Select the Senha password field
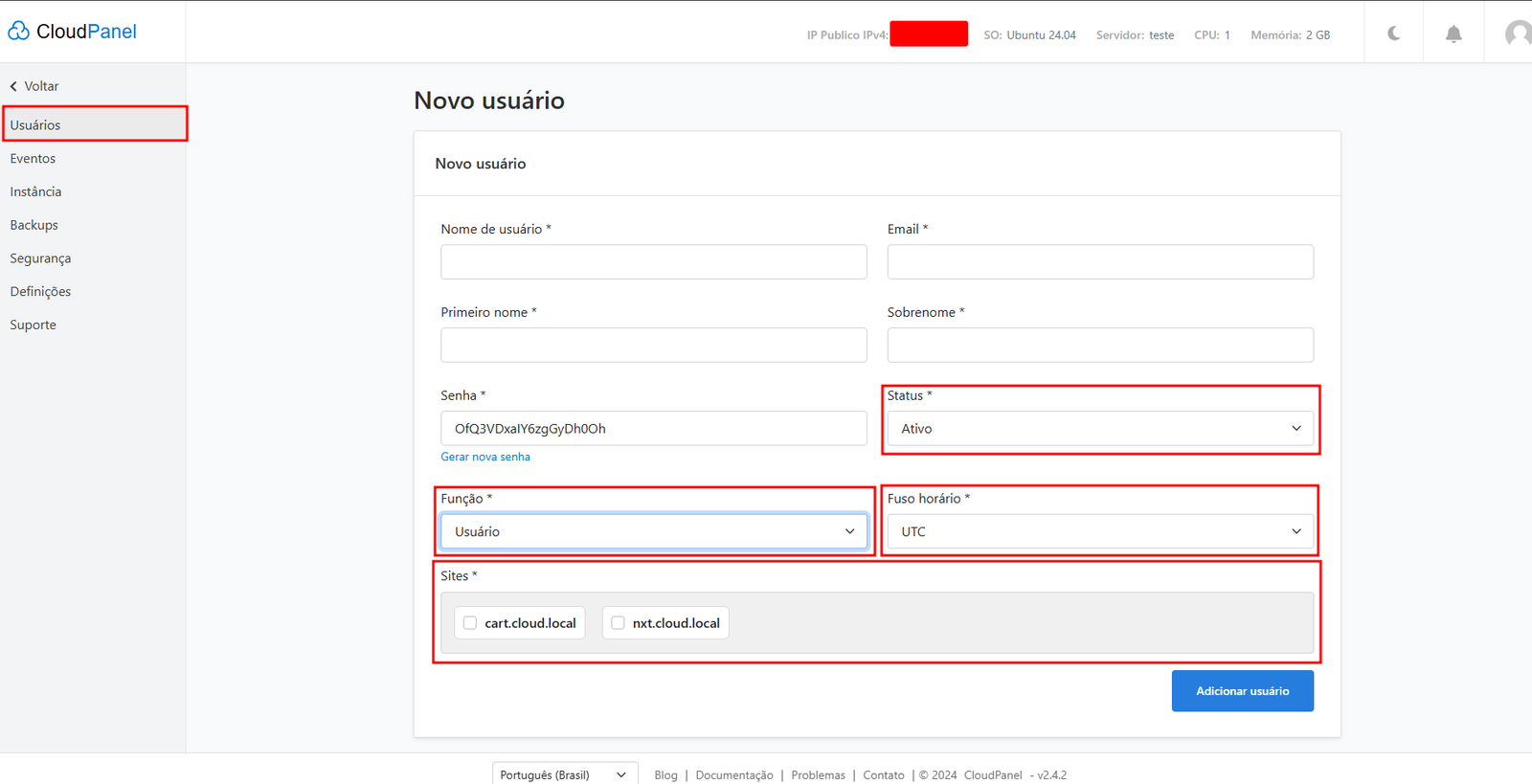 coord(653,429)
